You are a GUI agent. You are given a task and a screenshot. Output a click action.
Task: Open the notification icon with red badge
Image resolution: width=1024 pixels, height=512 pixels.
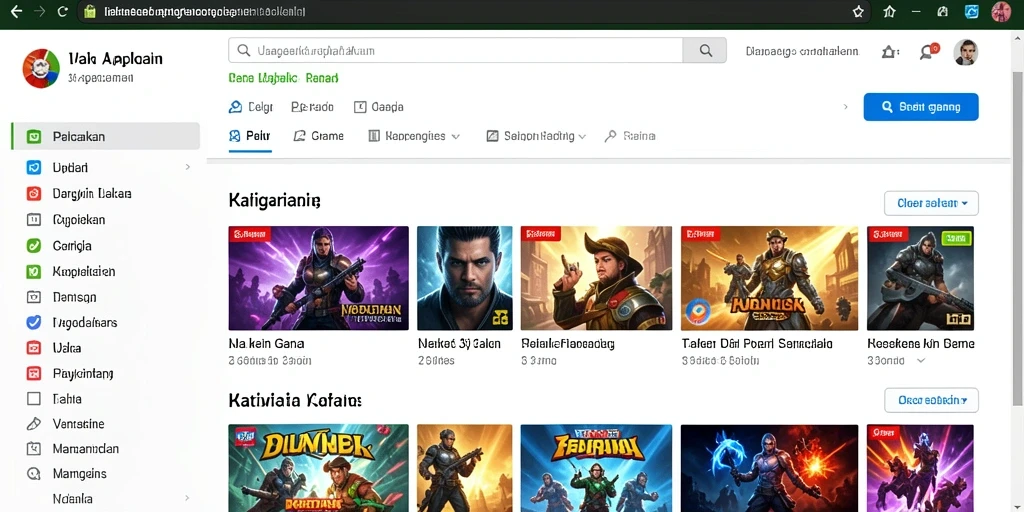click(928, 52)
